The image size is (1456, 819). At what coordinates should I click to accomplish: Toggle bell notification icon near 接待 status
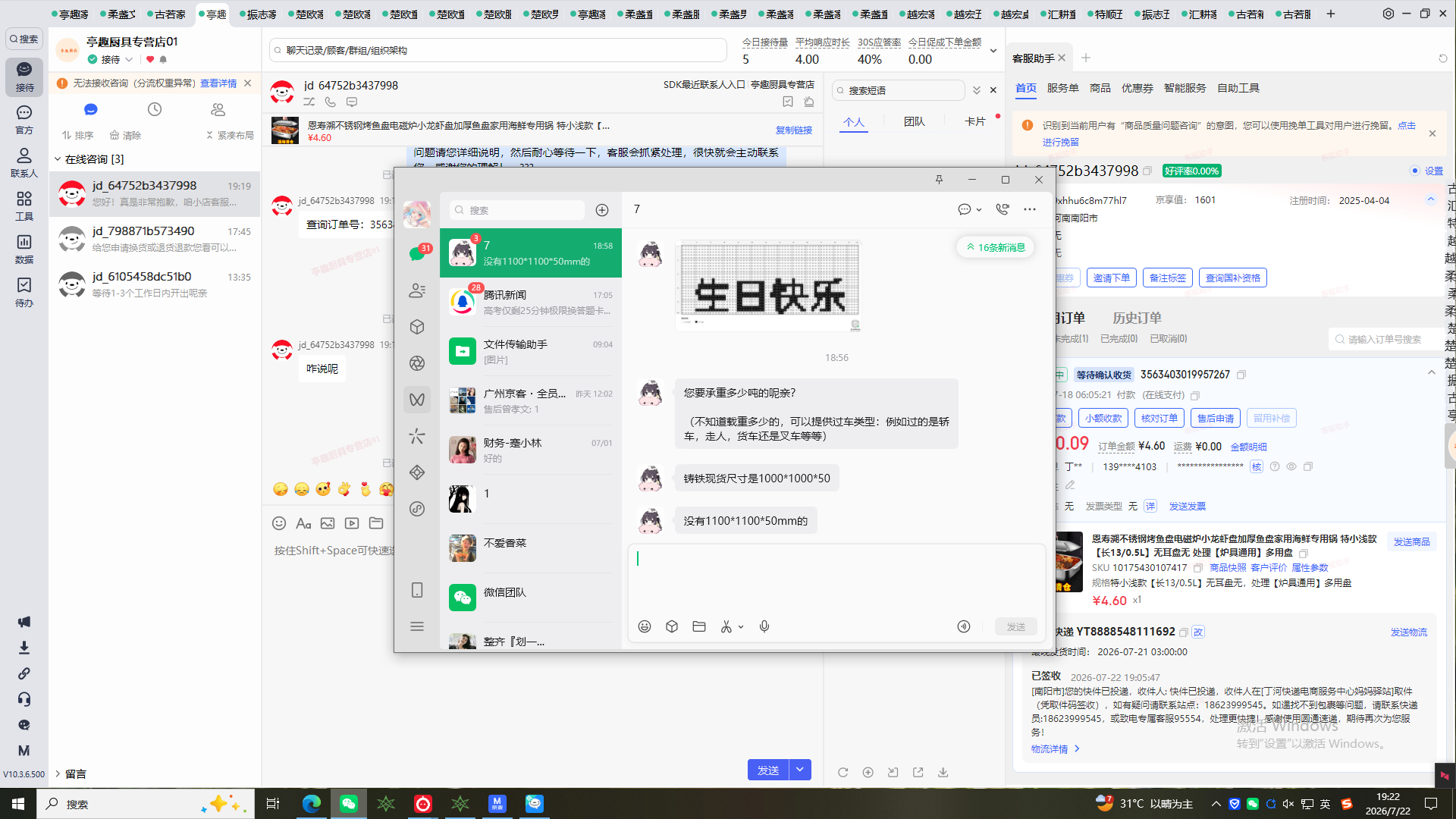click(163, 59)
